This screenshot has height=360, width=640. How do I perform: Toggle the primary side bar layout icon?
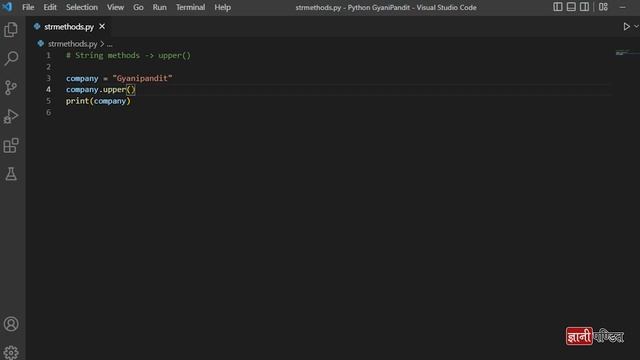(558, 7)
